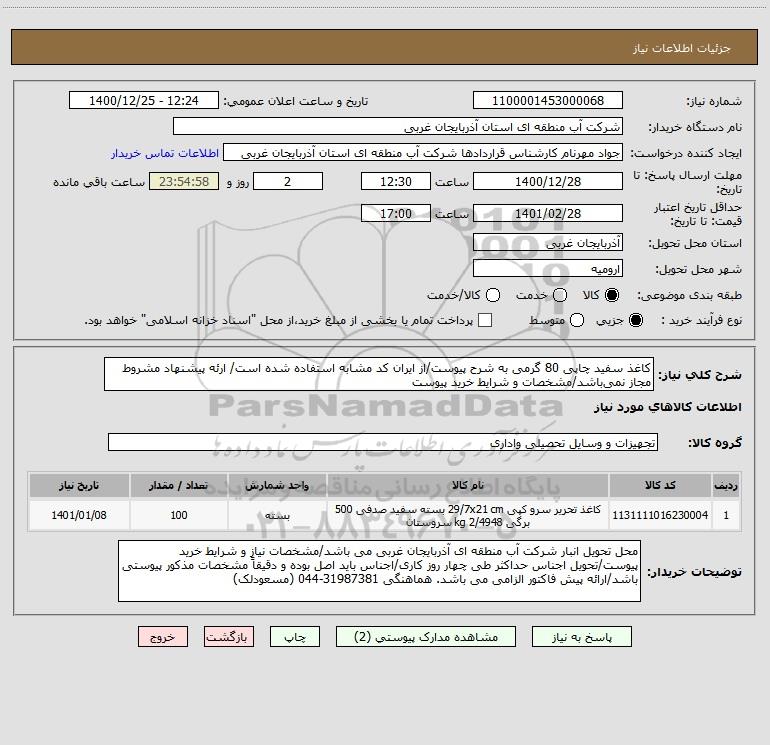Click the نام کالا column header
The width and height of the screenshot is (770, 745).
click(468, 485)
